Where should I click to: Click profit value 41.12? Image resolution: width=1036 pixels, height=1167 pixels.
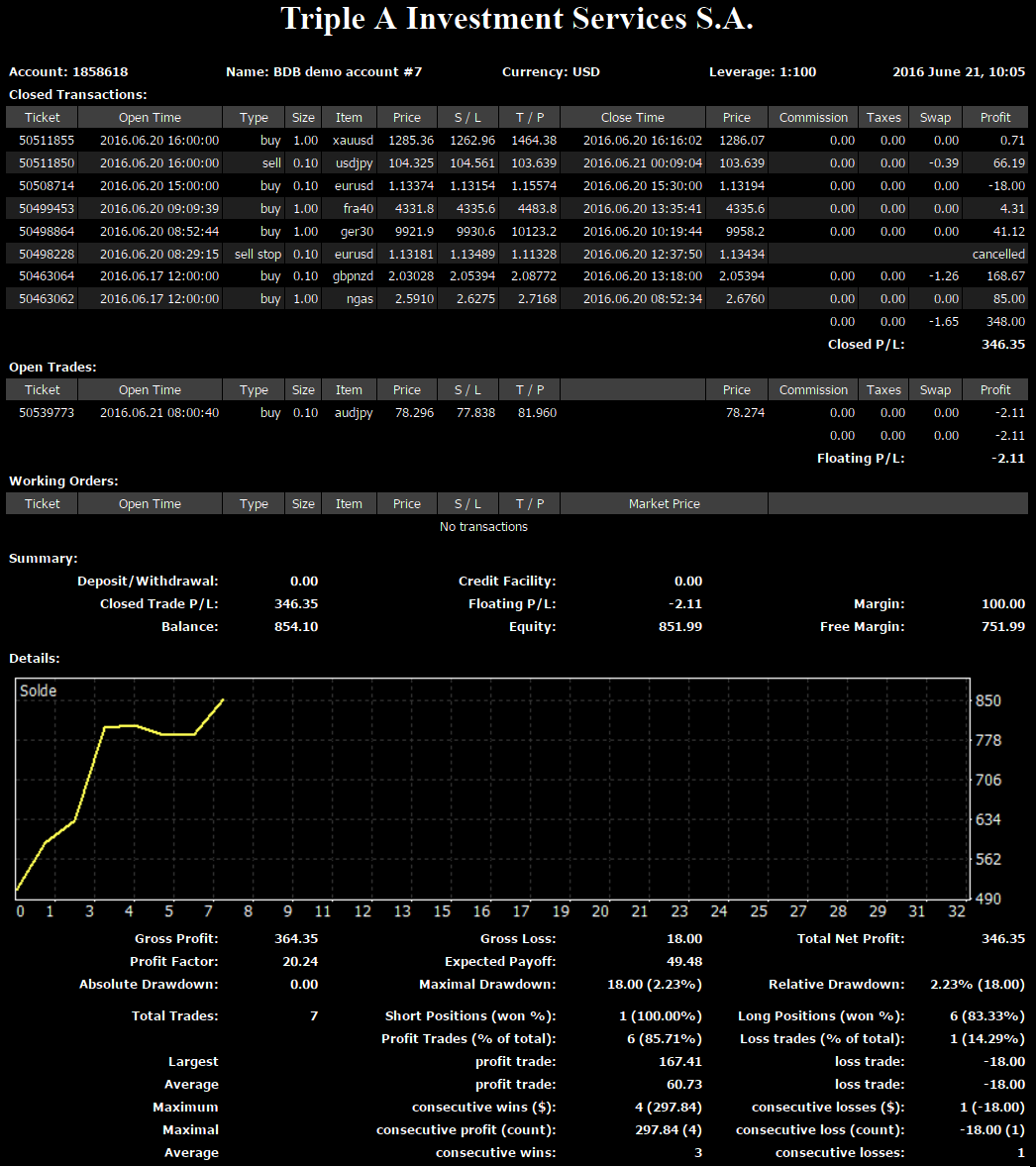(1008, 232)
